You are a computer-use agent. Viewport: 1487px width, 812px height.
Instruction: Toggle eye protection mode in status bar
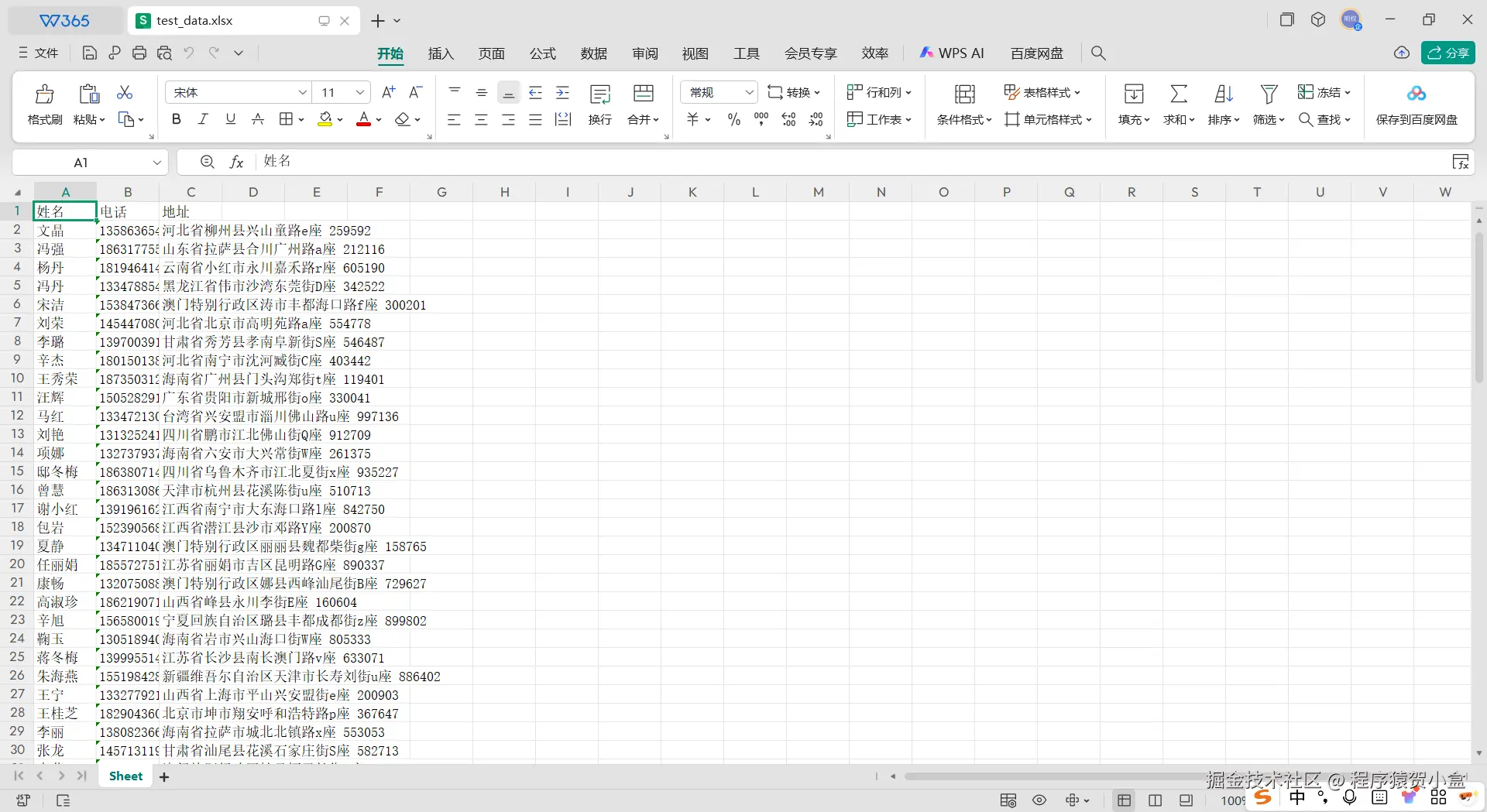tap(1039, 800)
